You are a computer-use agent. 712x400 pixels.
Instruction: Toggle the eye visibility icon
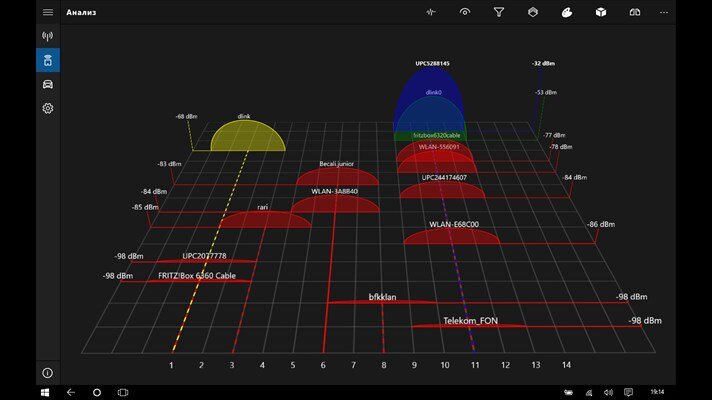pyautogui.click(x=465, y=13)
